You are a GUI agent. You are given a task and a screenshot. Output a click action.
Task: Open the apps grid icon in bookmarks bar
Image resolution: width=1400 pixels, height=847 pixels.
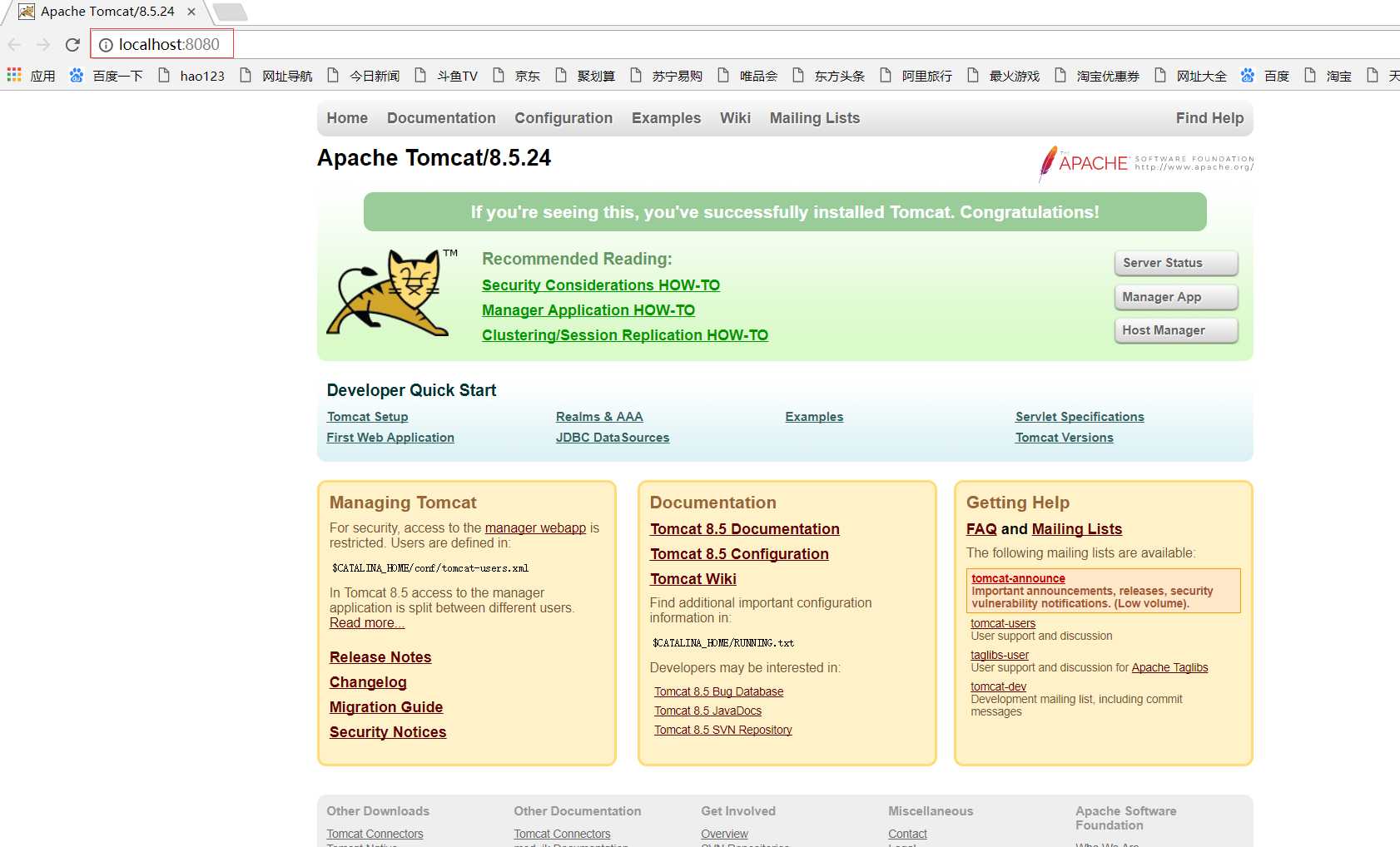14,75
